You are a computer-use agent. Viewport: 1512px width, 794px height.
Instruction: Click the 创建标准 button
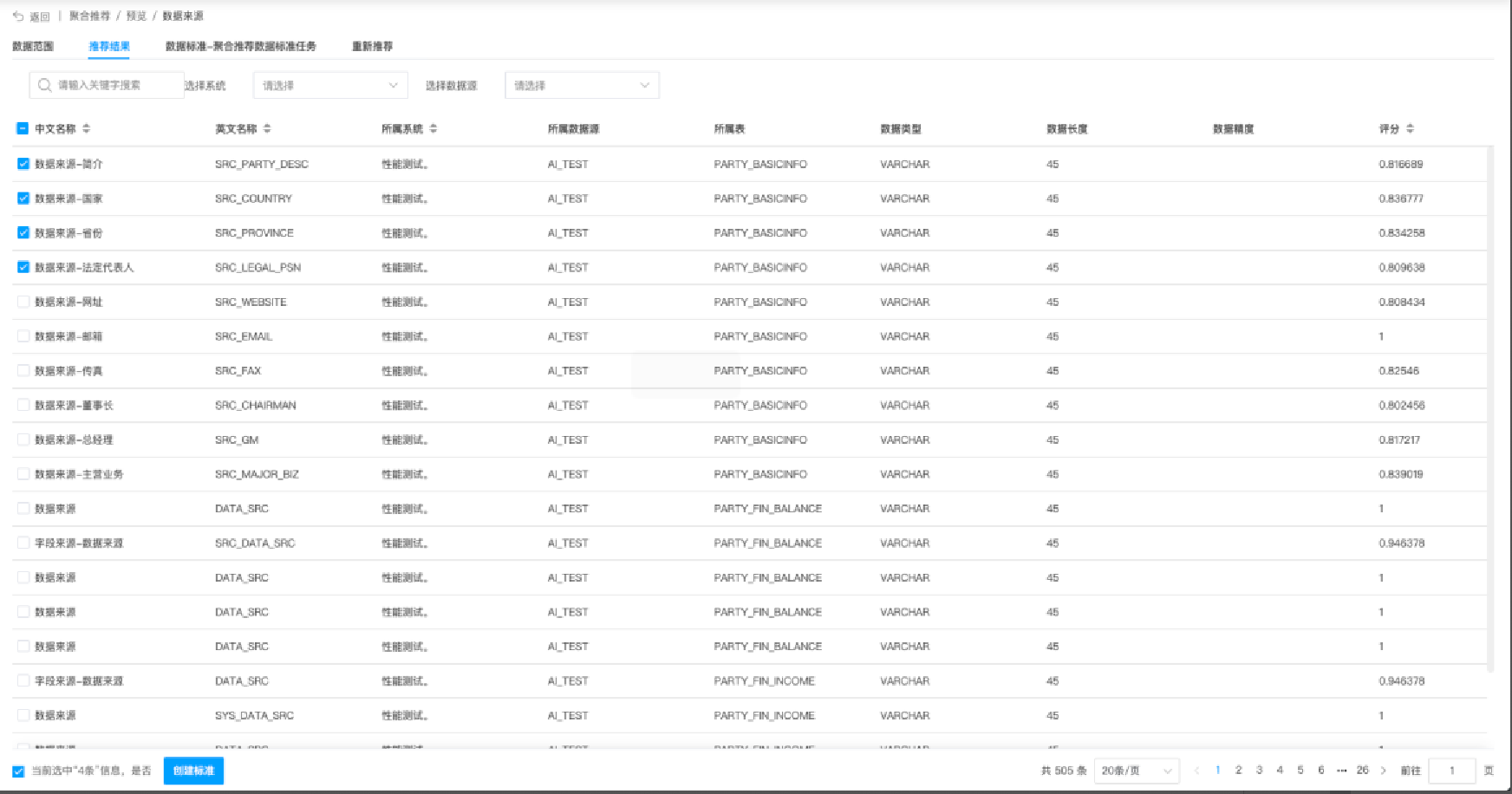coord(193,771)
